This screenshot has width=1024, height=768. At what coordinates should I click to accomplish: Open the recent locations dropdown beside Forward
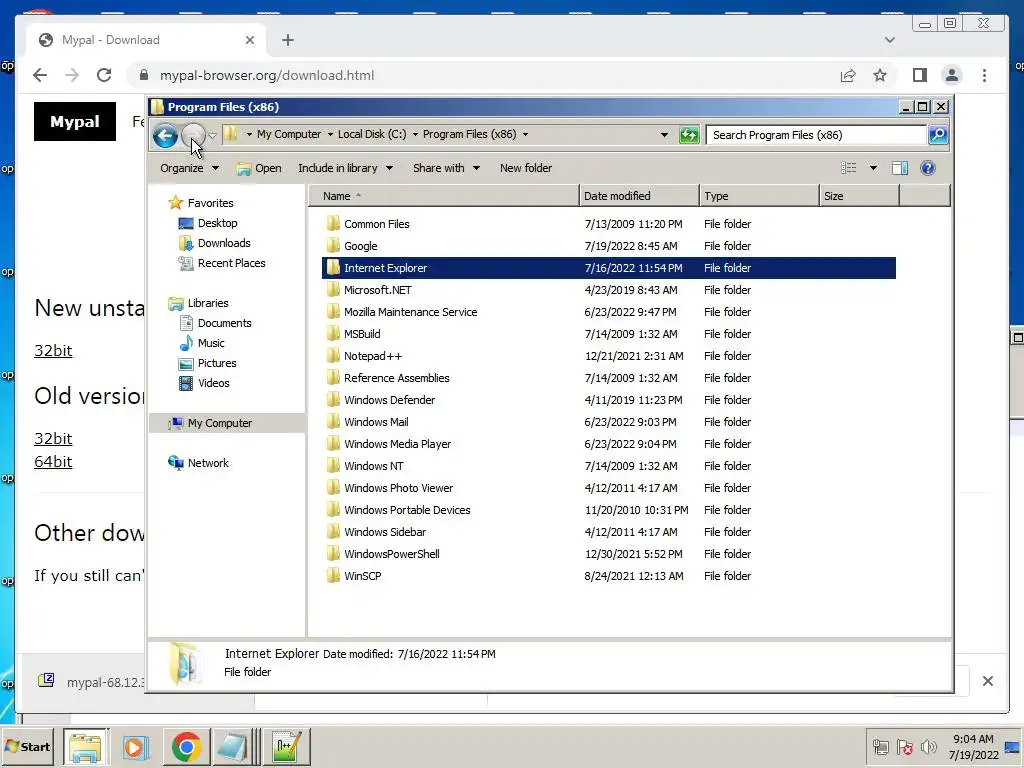click(212, 136)
